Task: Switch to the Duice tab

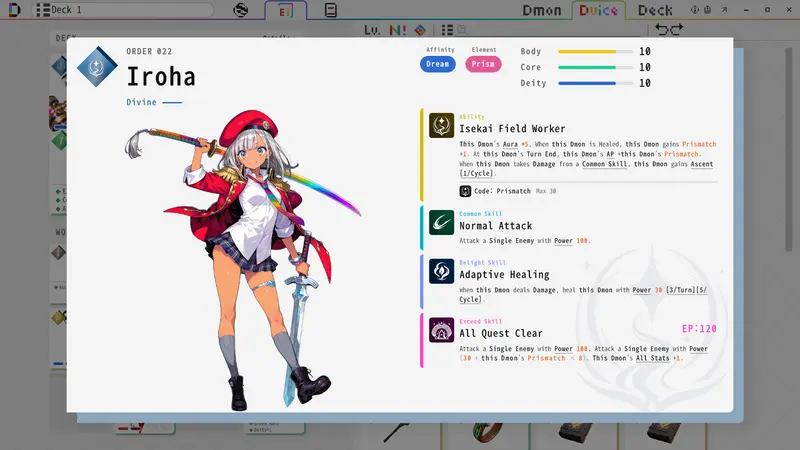Action: pos(598,10)
